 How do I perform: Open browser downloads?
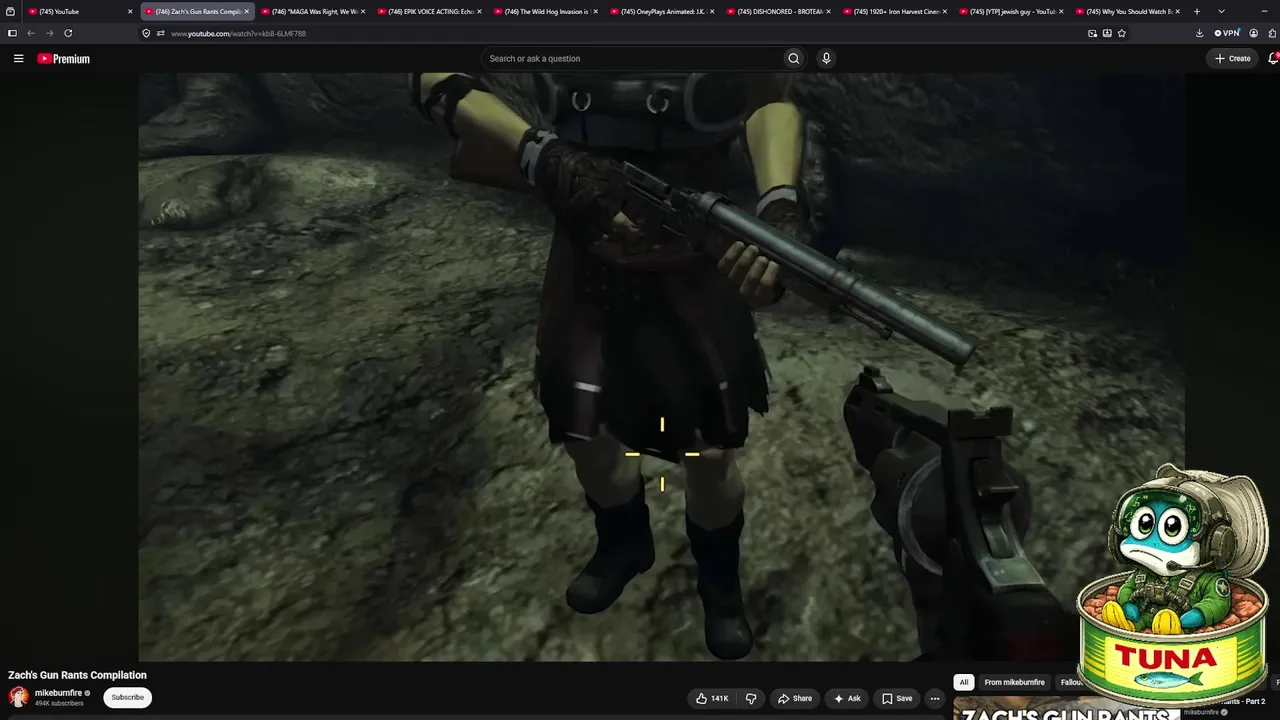coord(1199,33)
